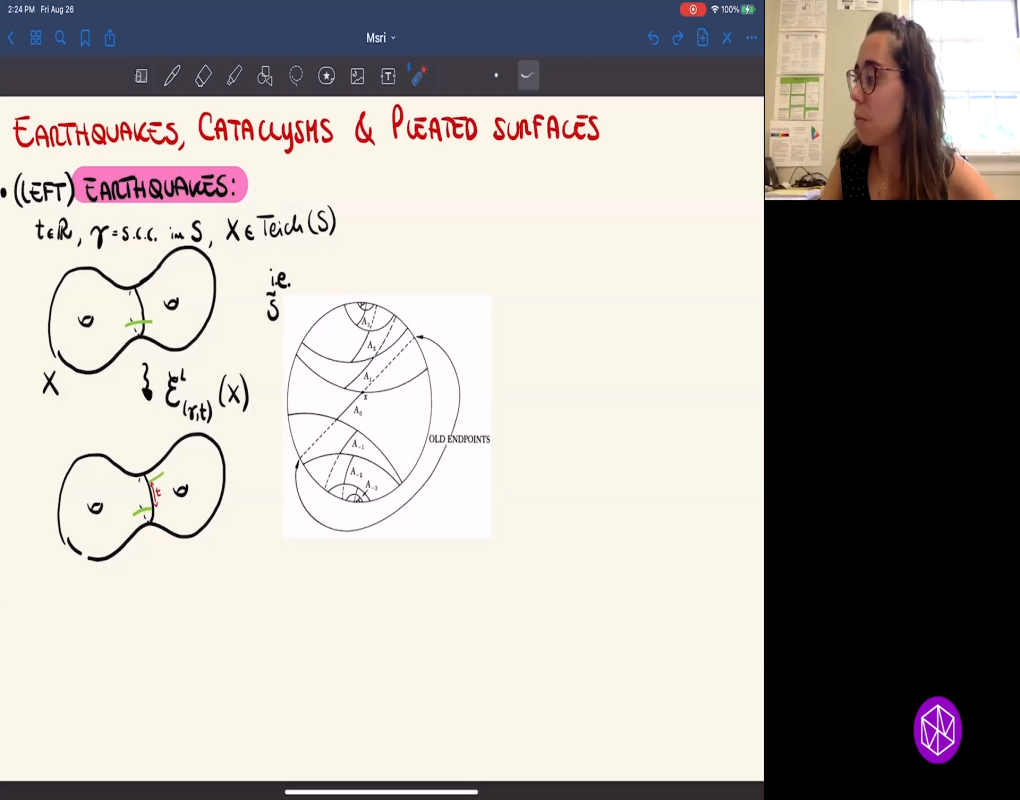This screenshot has width=1020, height=800.
Task: Select the Pen tool
Action: click(172, 76)
